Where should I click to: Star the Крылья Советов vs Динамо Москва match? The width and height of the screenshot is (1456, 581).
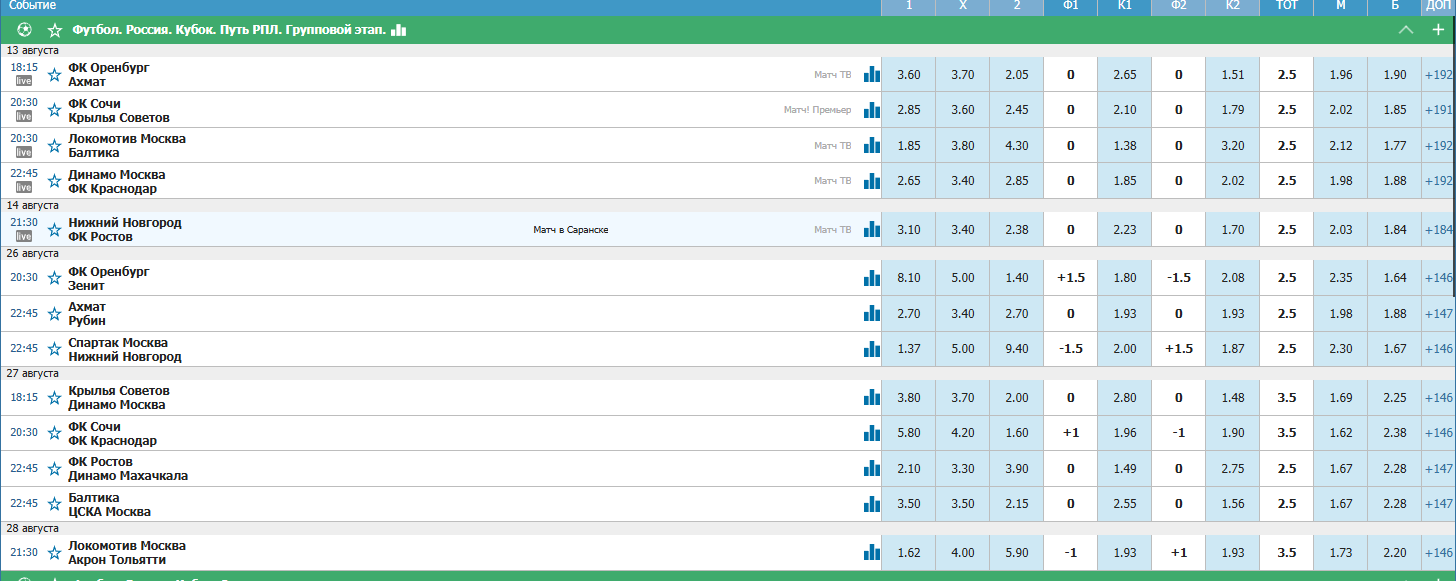pyautogui.click(x=54, y=397)
